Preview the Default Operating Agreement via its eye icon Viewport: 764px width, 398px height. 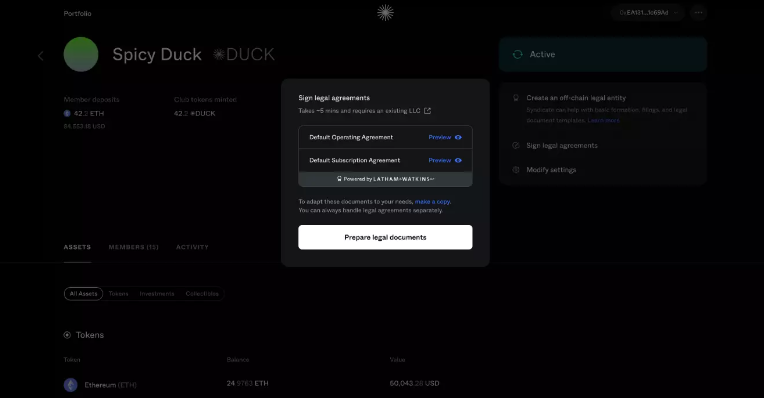click(458, 137)
